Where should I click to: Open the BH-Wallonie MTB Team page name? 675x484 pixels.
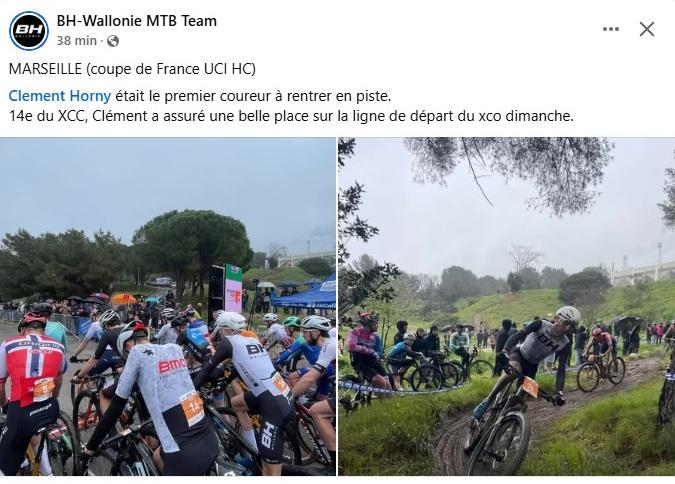pyautogui.click(x=137, y=21)
